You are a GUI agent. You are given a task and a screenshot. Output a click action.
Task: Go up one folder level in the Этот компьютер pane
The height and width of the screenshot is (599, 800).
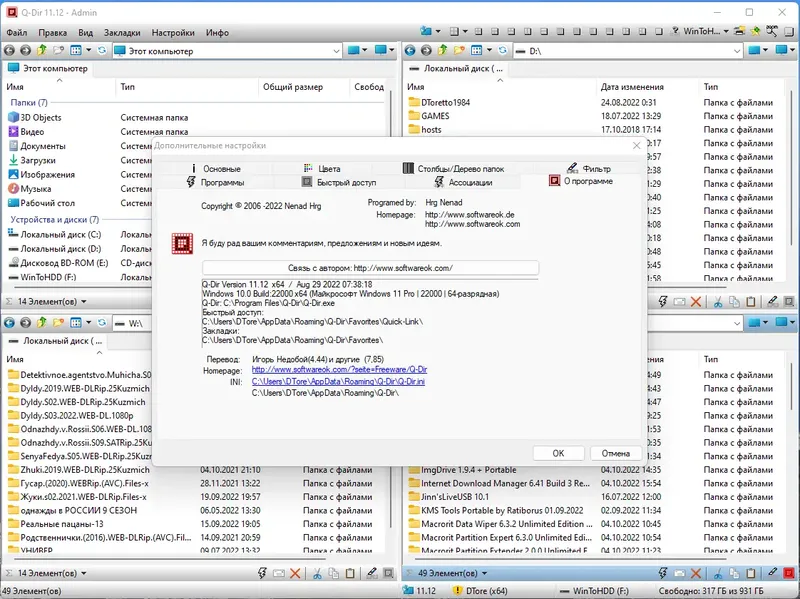pyautogui.click(x=42, y=50)
